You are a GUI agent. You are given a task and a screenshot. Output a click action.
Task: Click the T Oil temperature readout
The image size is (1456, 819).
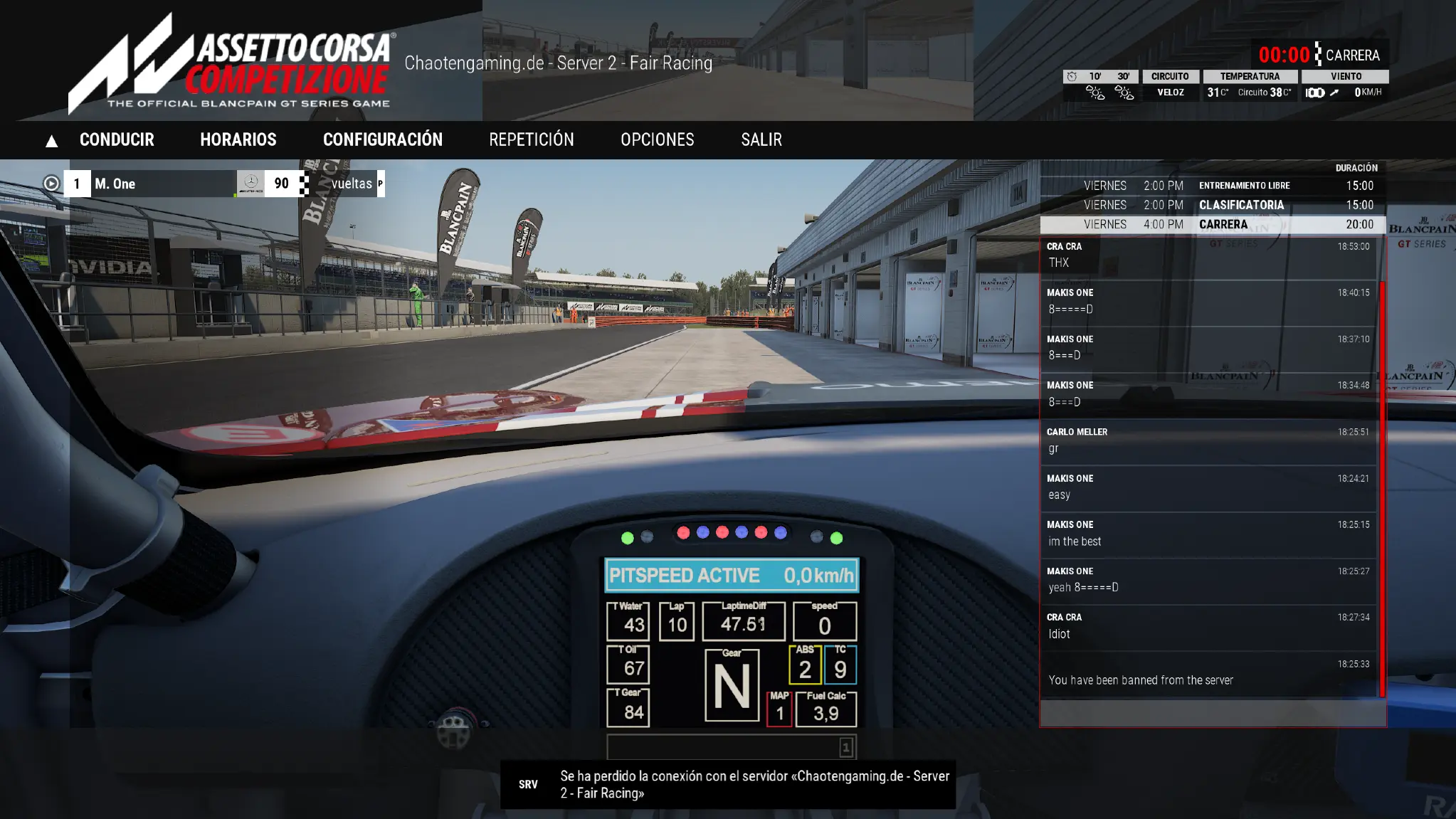(x=628, y=665)
